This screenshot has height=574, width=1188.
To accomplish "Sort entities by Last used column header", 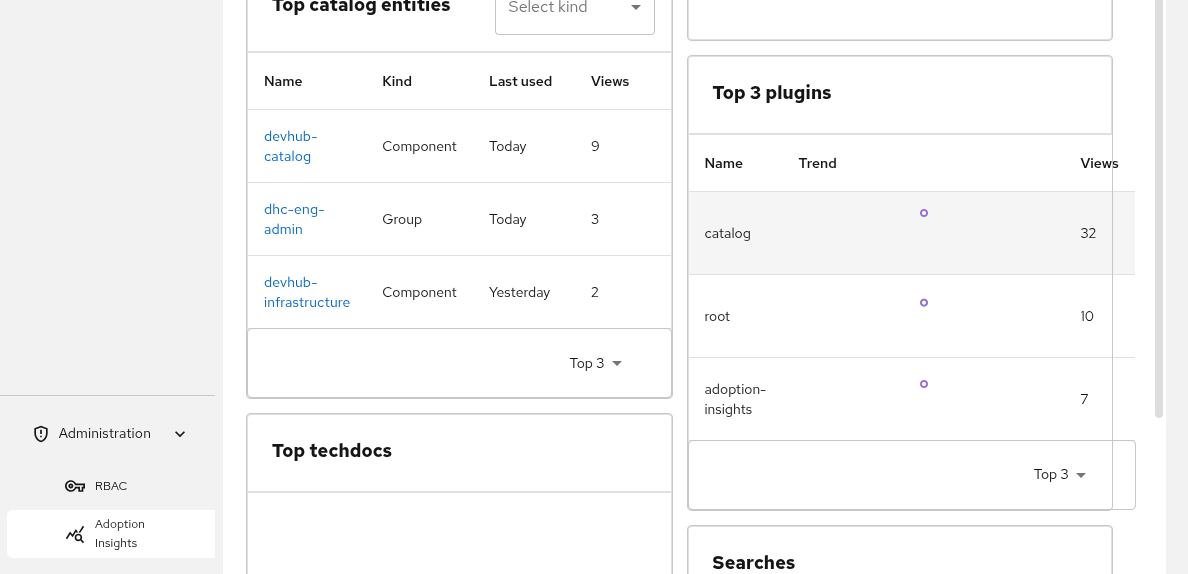I will coord(520,81).
